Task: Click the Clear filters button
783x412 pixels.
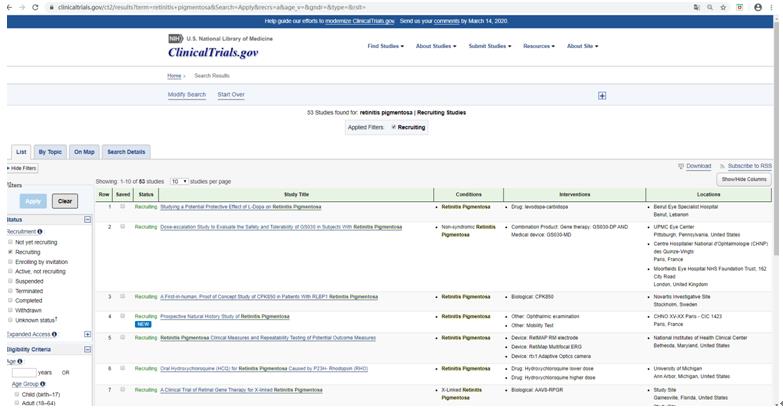Action: 65,201
